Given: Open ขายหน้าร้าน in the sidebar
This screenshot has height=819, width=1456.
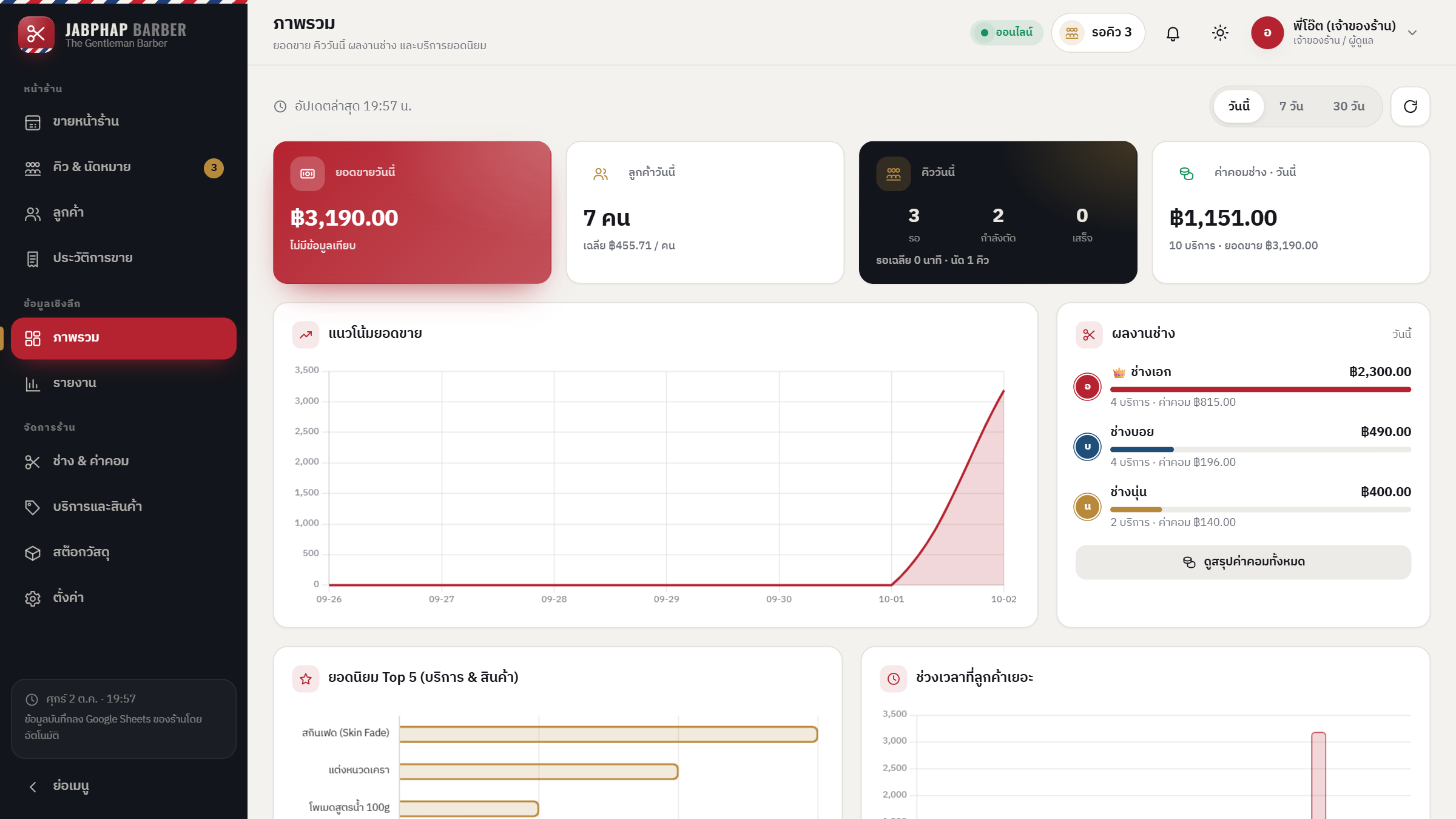Looking at the screenshot, I should point(124,122).
